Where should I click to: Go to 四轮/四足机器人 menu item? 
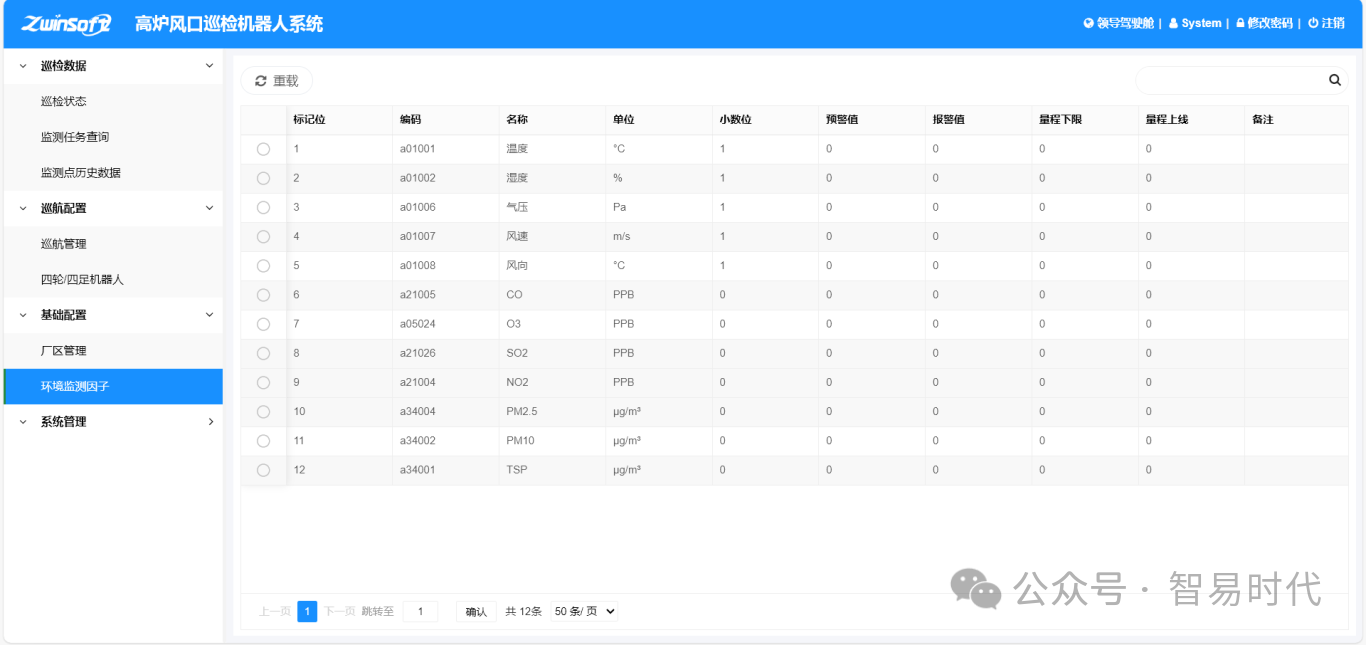coord(82,280)
